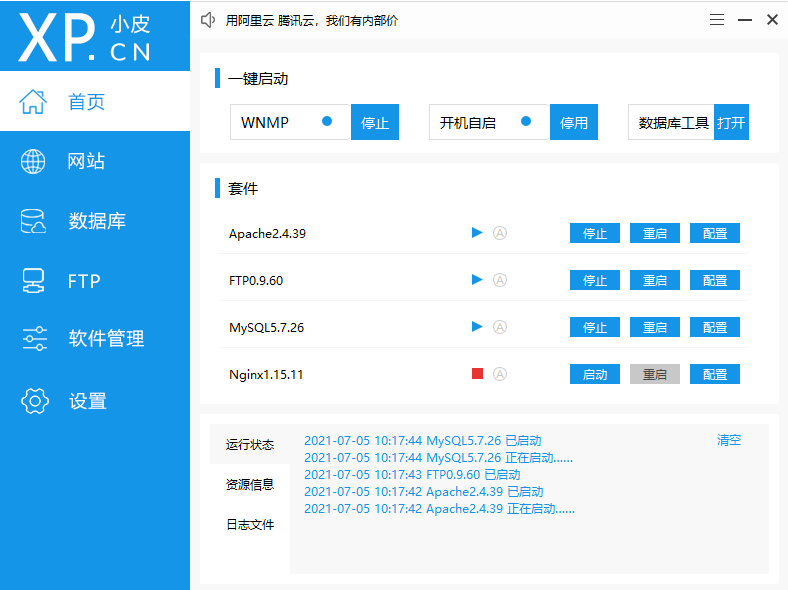This screenshot has width=788, height=590.
Task: Click the FTP server icon
Action: pyautogui.click(x=33, y=281)
